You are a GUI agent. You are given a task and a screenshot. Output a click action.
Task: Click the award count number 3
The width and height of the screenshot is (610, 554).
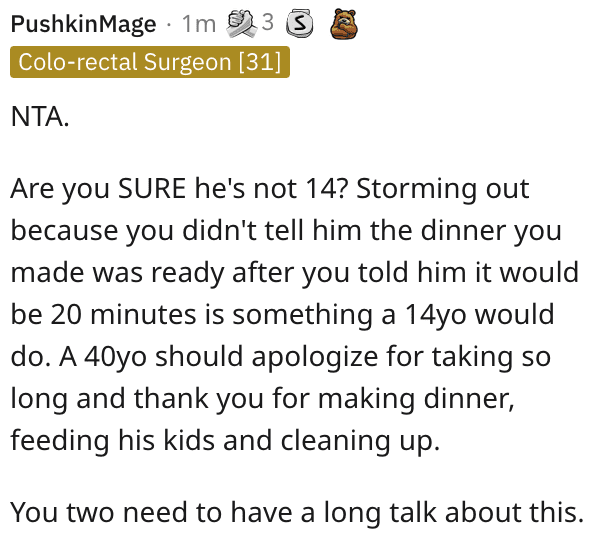pyautogui.click(x=267, y=22)
